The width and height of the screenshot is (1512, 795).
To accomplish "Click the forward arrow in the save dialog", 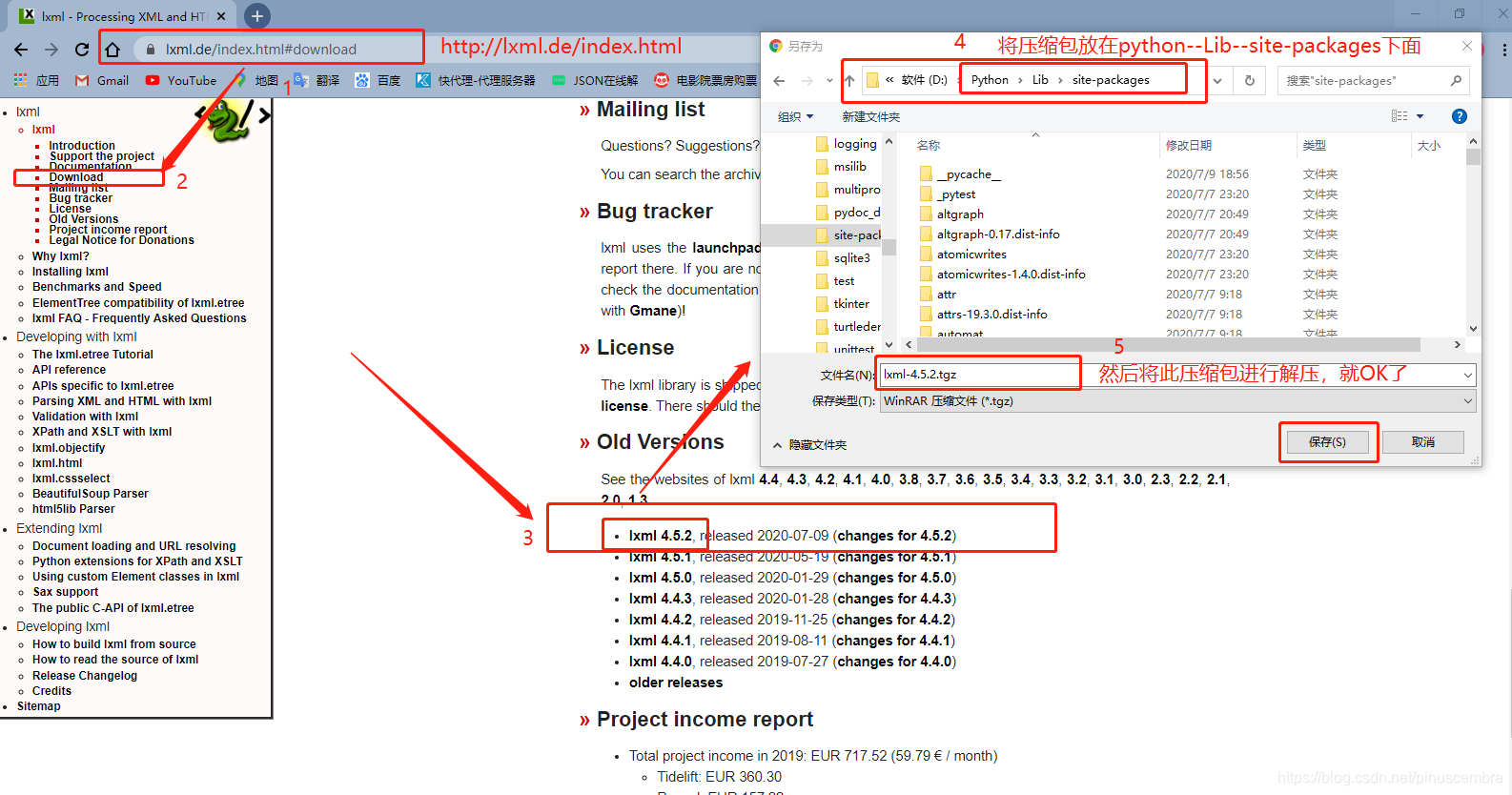I will click(x=807, y=81).
